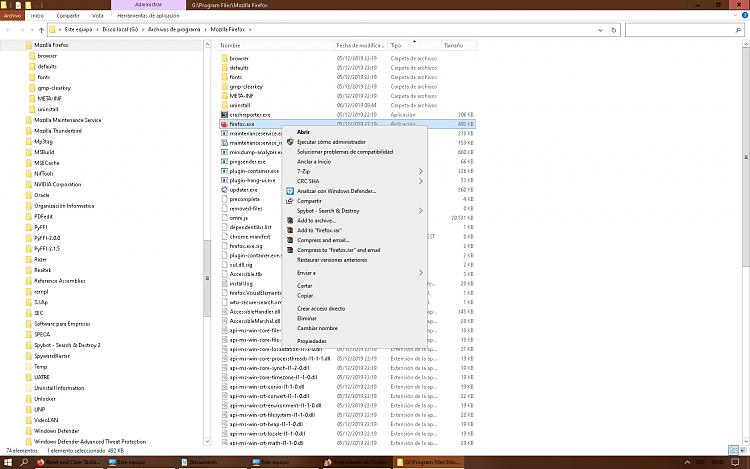Select NVIDIA Corporation in the folder tree
Screen dimensions: 750x469
(57, 184)
